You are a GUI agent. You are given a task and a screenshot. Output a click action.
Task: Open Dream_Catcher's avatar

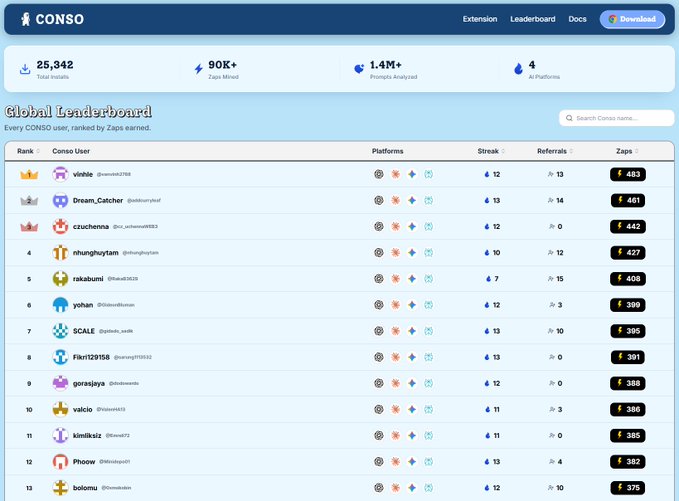click(60, 200)
